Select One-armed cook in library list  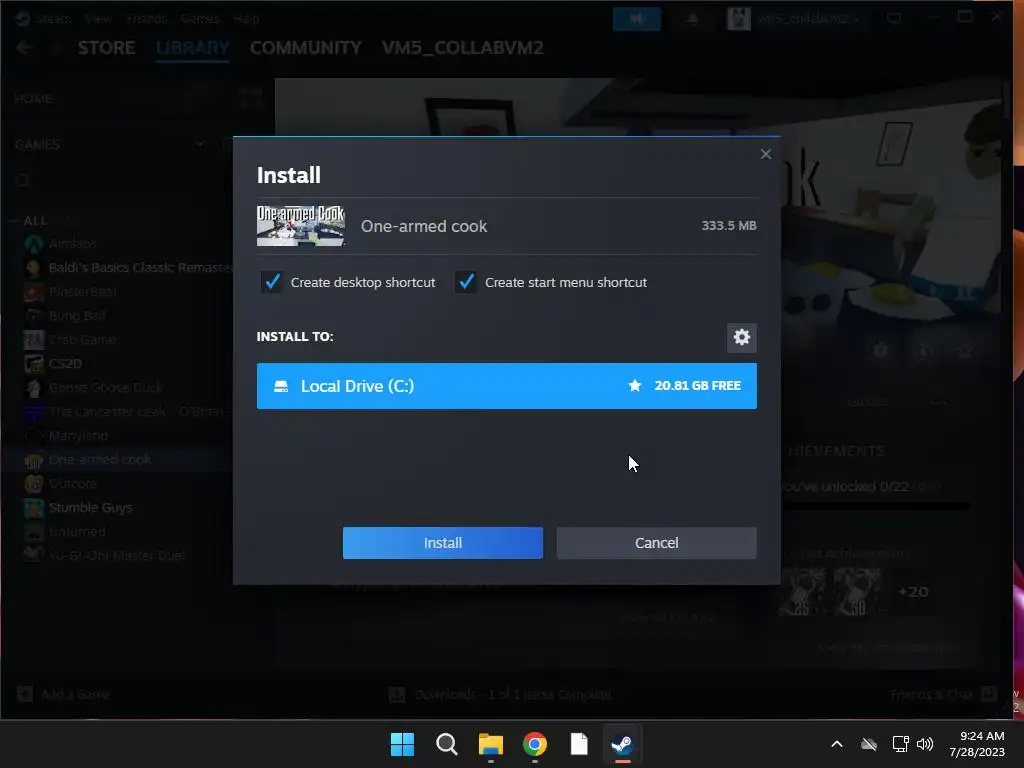[100, 460]
